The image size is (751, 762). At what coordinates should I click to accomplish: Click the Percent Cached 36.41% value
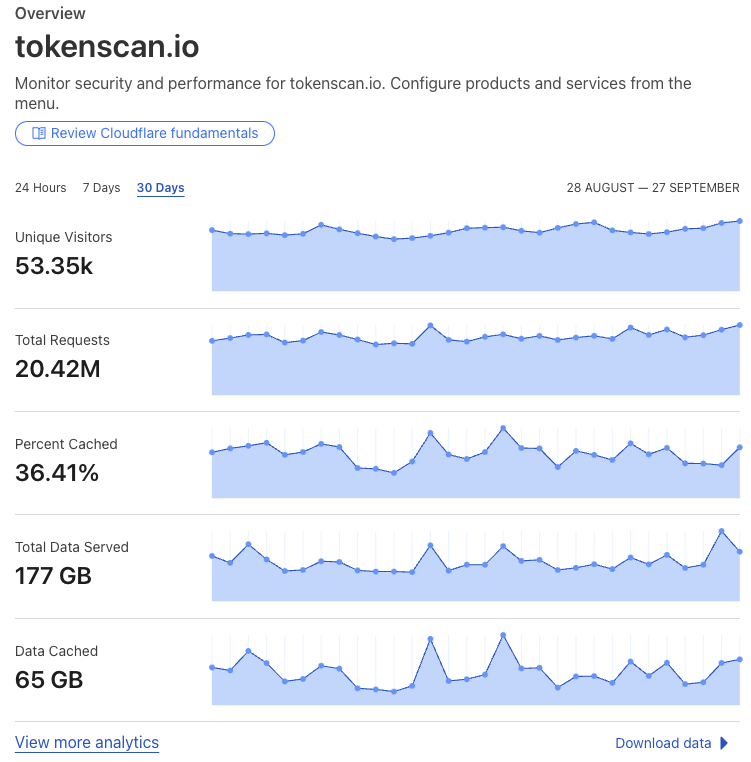coord(57,473)
